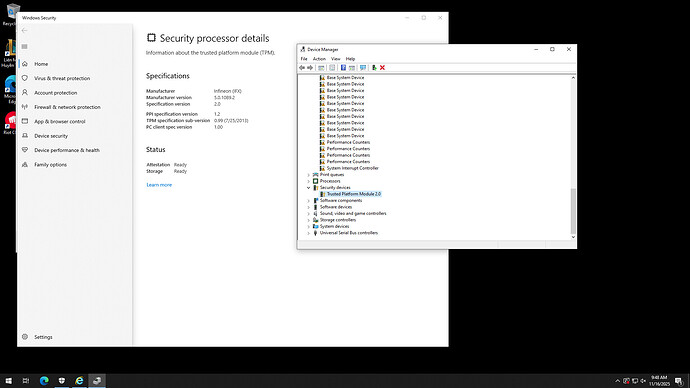This screenshot has width=690, height=388.
Task: Click the back arrow in Windows Security
Action: point(25,30)
